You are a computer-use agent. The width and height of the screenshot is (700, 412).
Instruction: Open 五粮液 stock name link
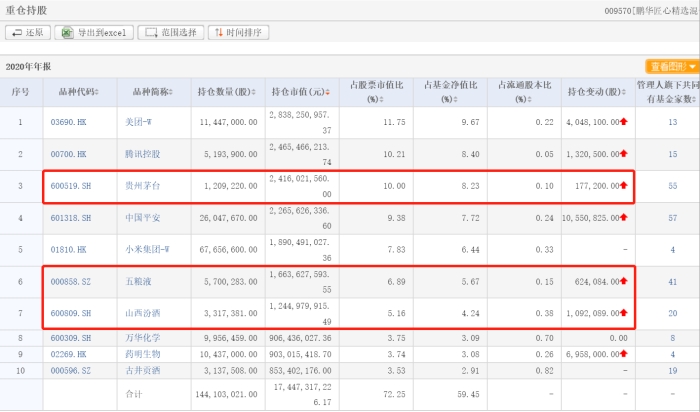[138, 282]
